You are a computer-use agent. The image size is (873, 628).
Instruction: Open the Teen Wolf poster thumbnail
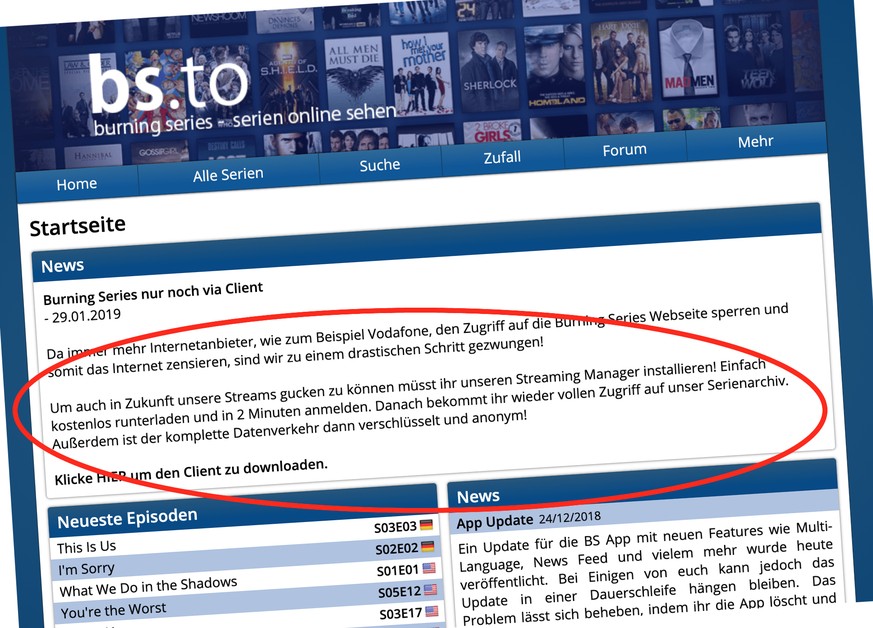pos(754,54)
